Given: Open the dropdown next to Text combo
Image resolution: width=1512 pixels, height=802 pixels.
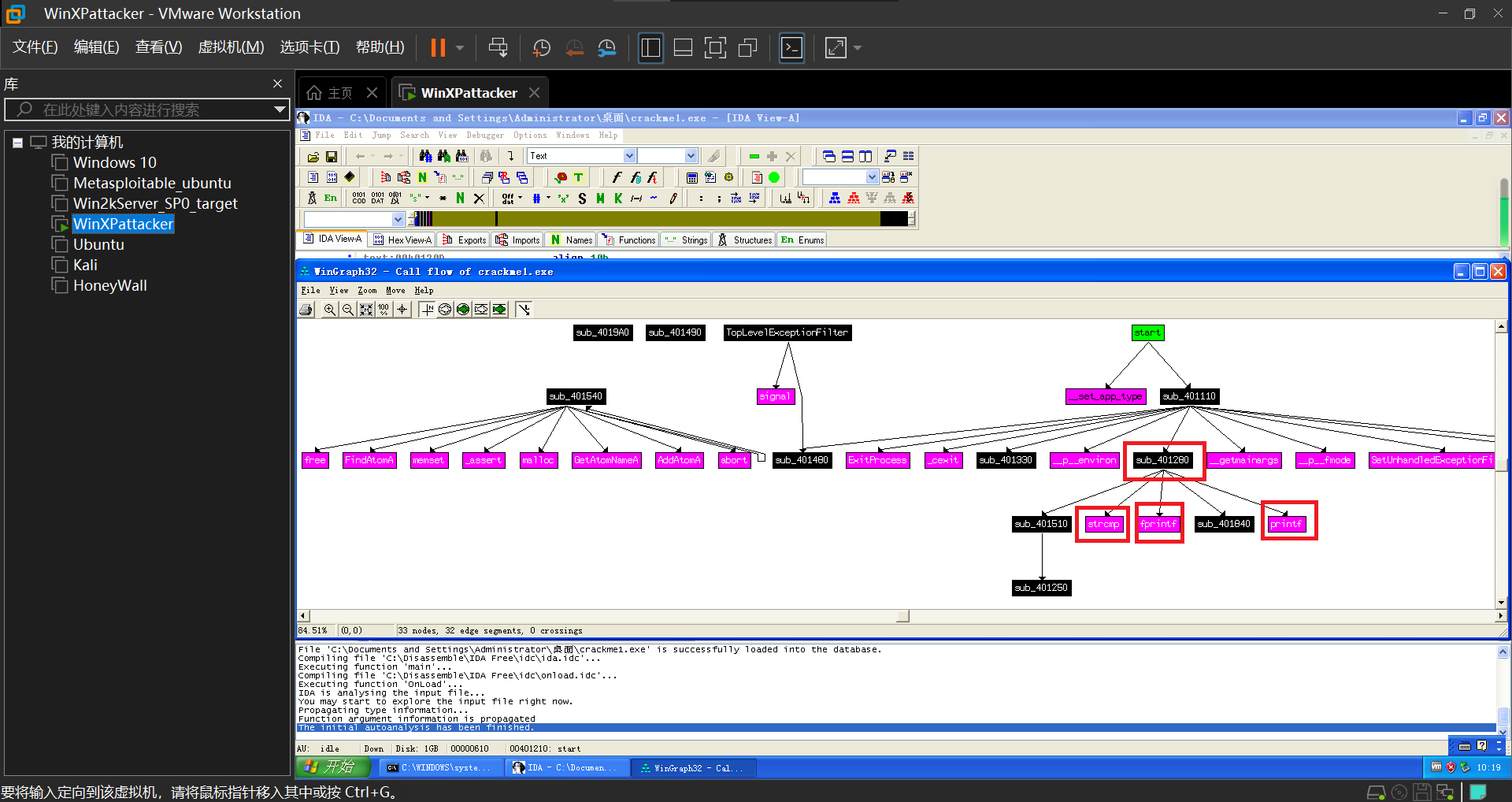Looking at the screenshot, I should coord(691,156).
